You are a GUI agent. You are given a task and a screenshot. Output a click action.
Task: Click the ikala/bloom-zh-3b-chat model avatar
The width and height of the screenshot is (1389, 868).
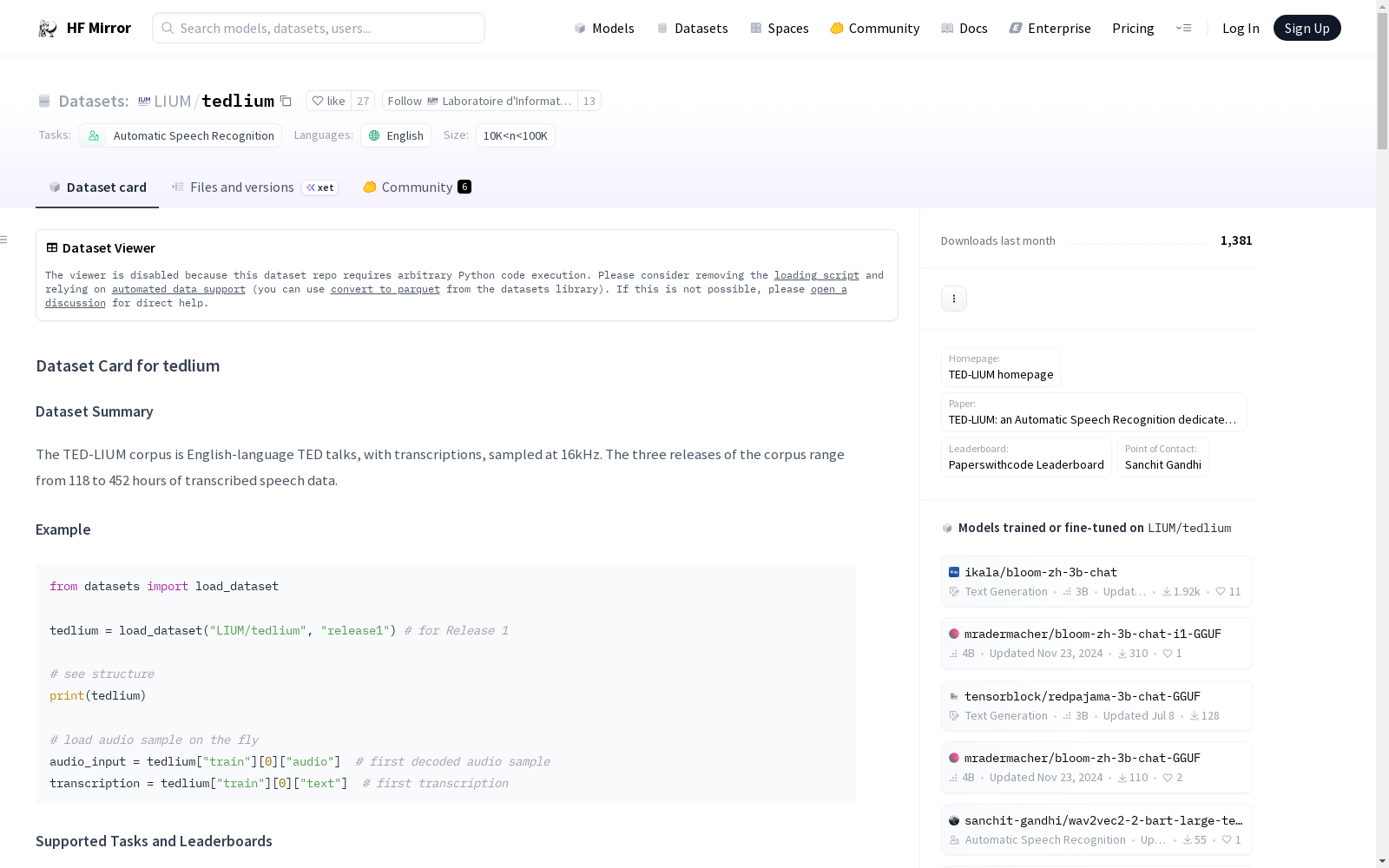[954, 572]
